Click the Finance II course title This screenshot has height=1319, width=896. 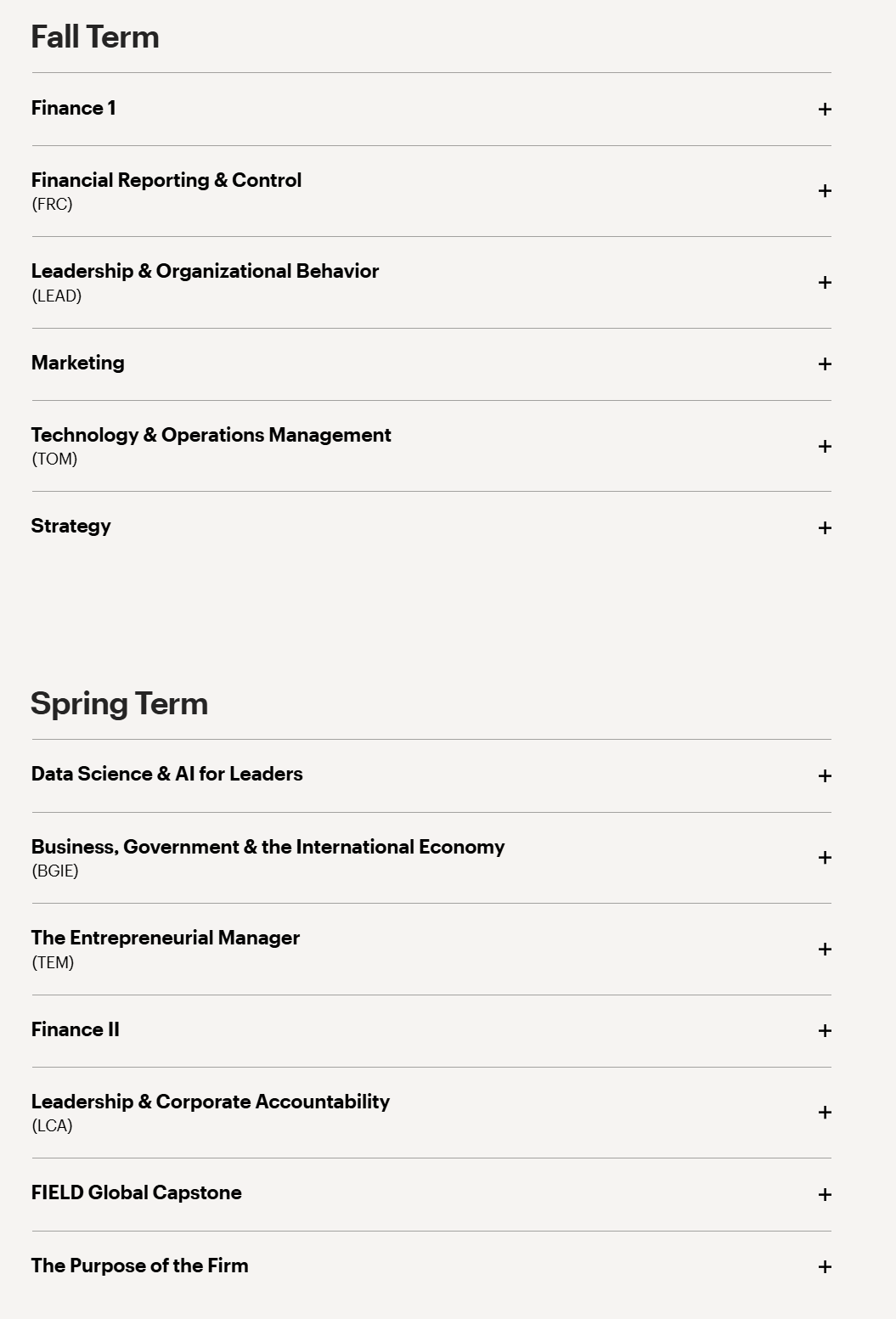(x=76, y=1029)
